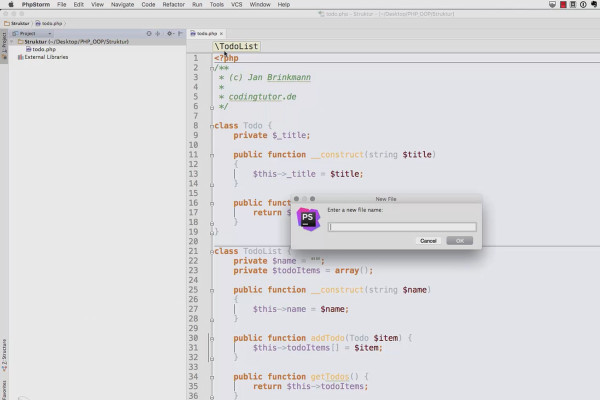Viewport: 600px width, 400px height.
Task: Select External Libraries in the project tree
Action: pyautogui.click(x=43, y=57)
